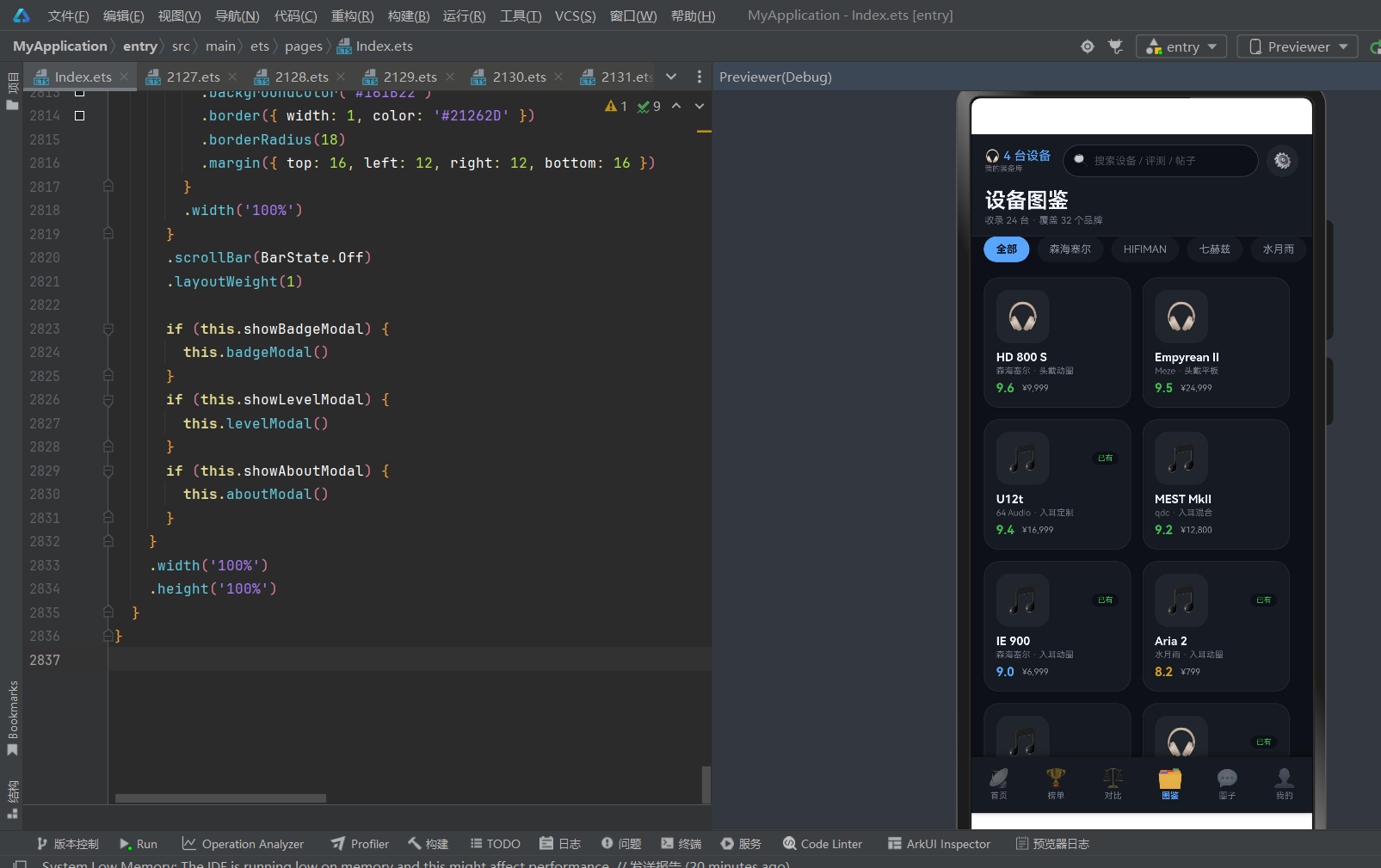The width and height of the screenshot is (1381, 868).
Task: Tap the 榜单 trophy icon in app navigation
Action: click(1056, 783)
